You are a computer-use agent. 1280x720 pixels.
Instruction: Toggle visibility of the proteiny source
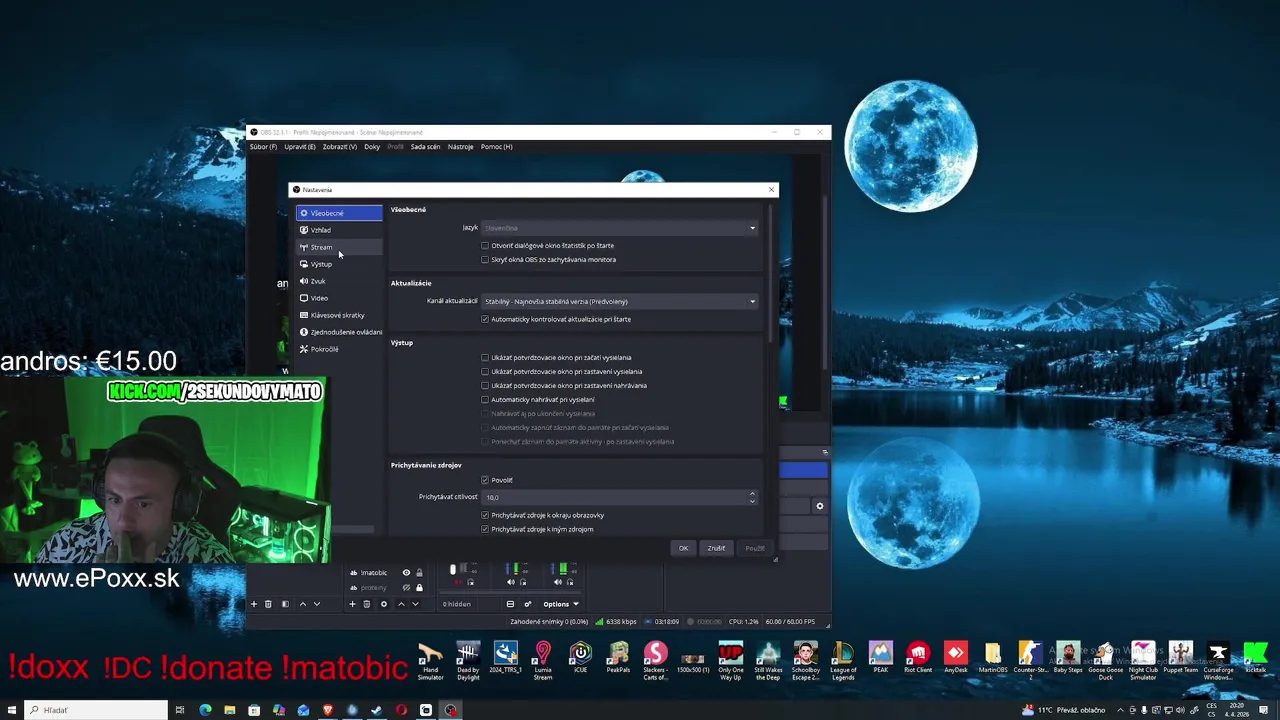(406, 587)
